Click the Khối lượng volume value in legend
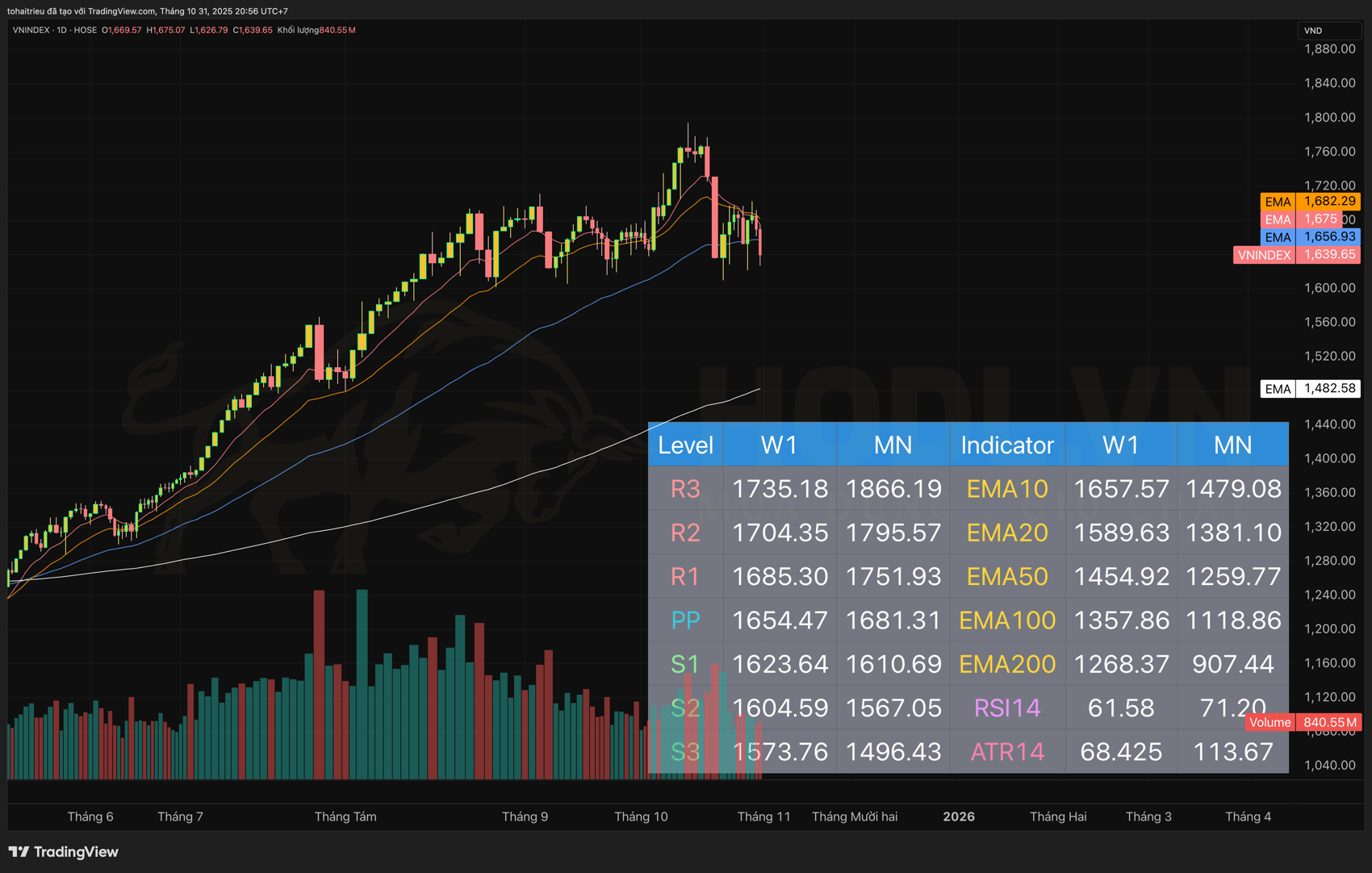Viewport: 1372px width, 873px height. 316,30
